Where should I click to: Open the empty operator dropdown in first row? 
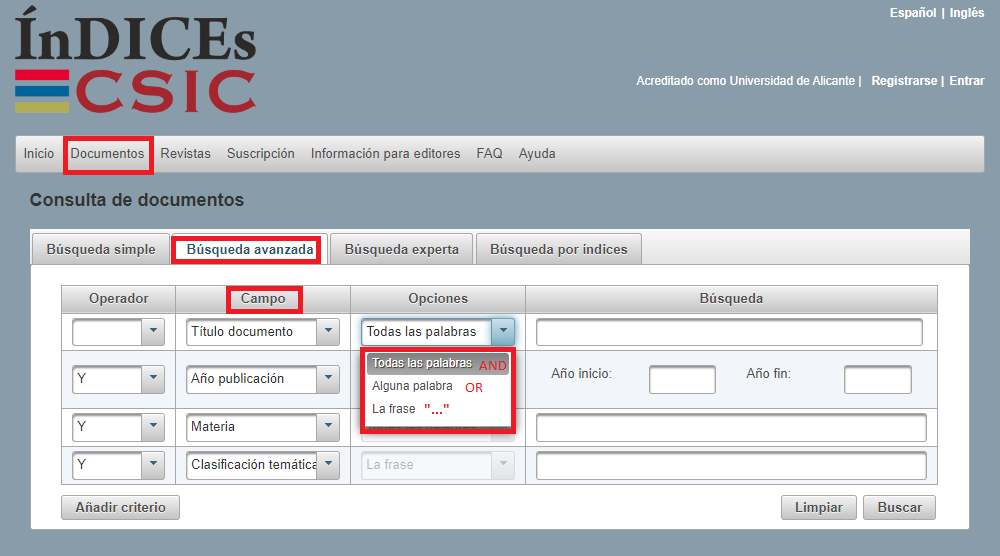pos(119,332)
